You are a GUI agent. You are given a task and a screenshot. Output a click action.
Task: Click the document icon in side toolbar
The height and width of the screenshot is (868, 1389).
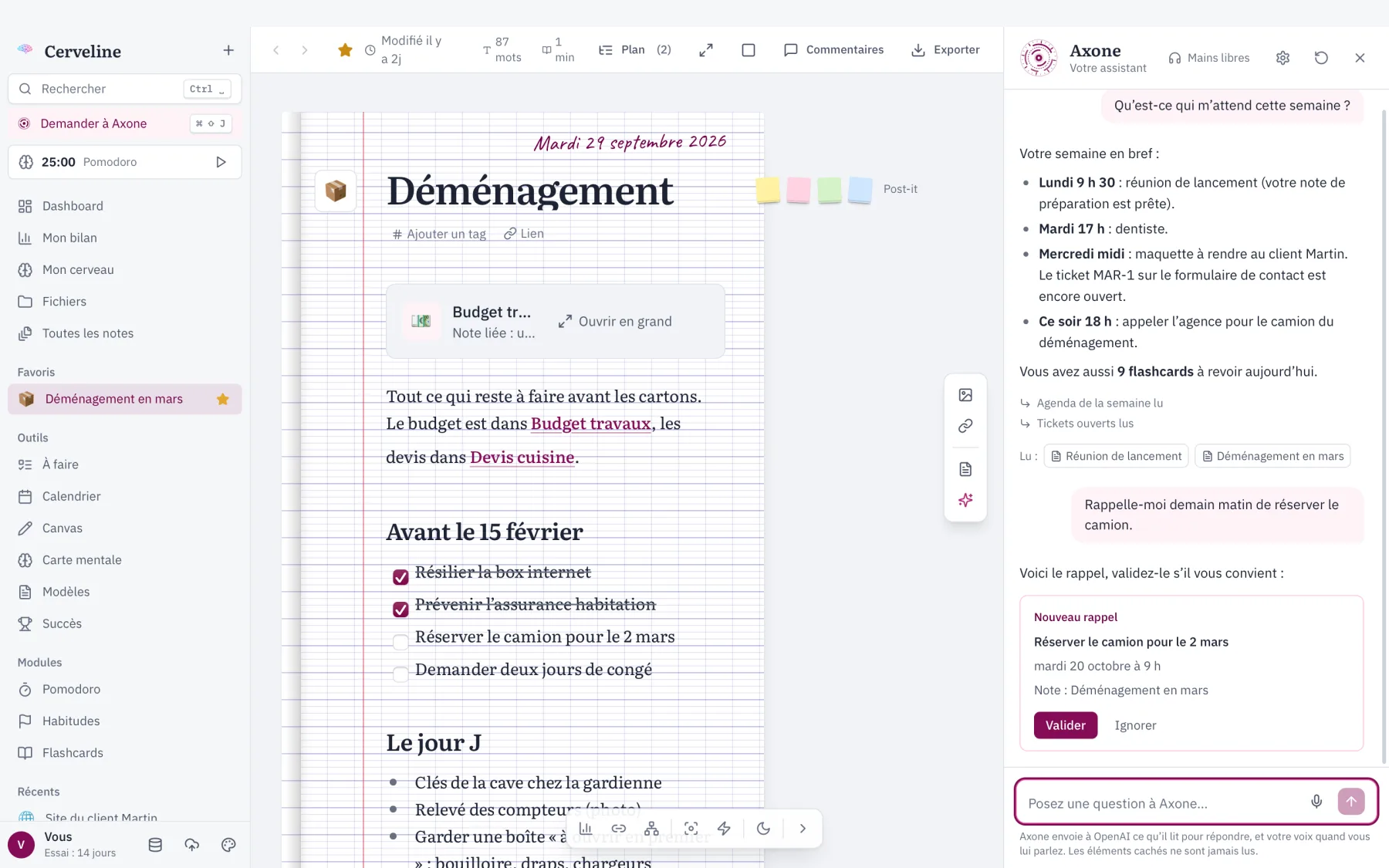click(965, 469)
